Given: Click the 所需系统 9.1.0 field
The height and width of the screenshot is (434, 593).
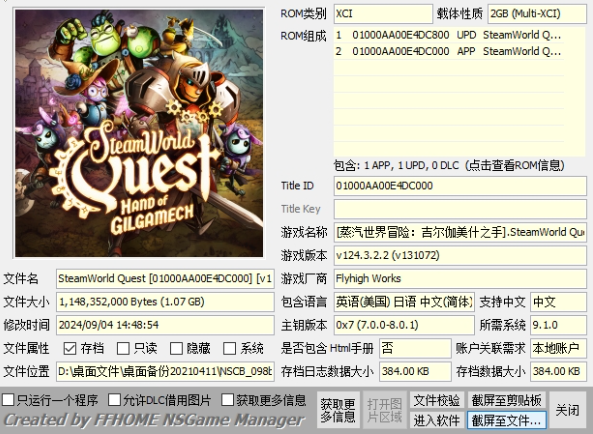Looking at the screenshot, I should pyautogui.click(x=558, y=325).
